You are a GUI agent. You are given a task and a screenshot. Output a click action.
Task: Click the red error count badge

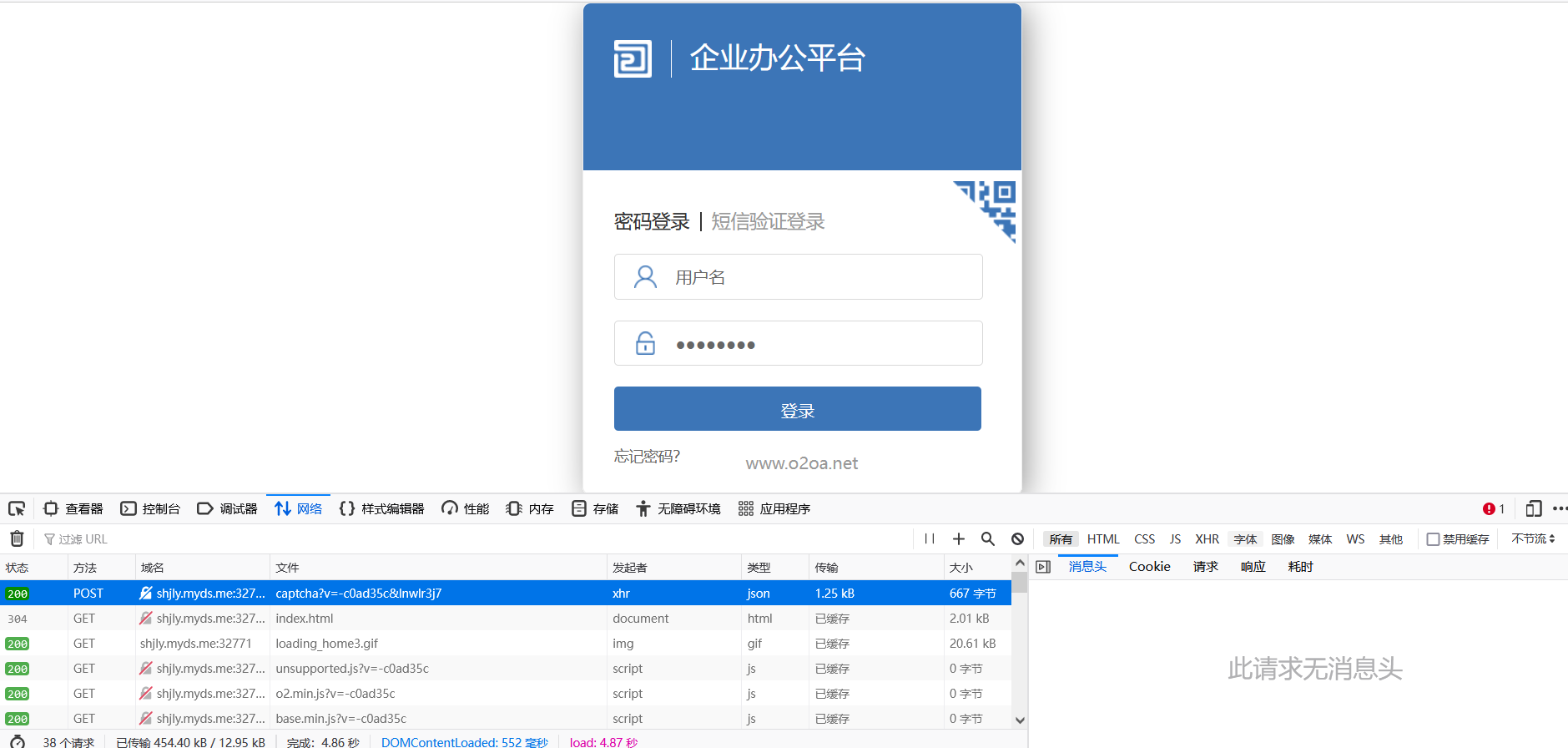click(x=1493, y=508)
